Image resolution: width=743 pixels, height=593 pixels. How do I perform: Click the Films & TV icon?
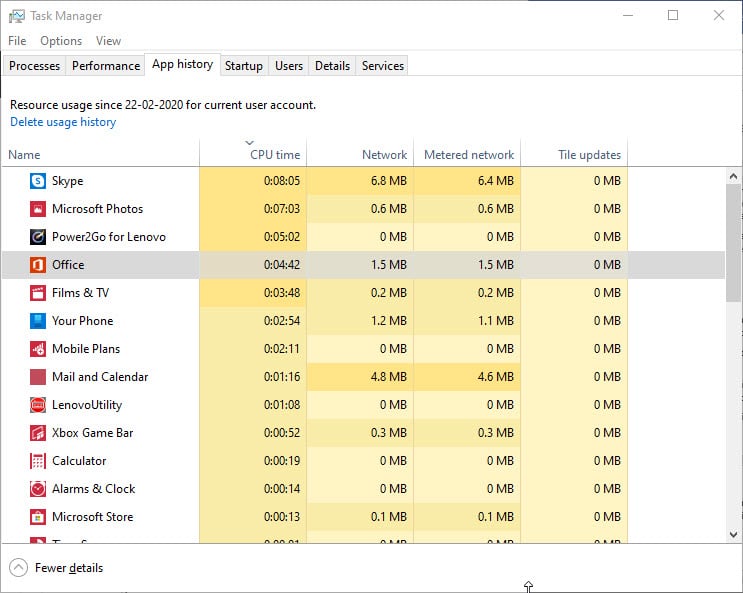click(38, 293)
